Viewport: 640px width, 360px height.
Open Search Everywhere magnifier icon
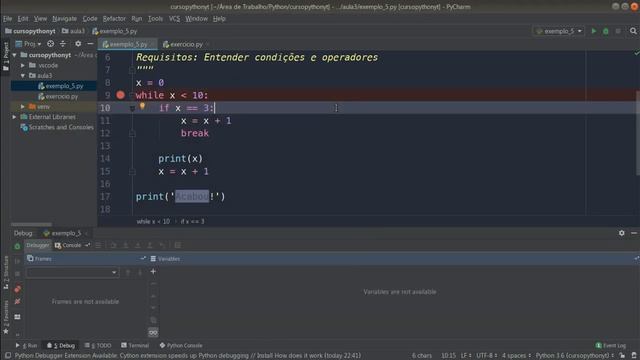pos(633,31)
